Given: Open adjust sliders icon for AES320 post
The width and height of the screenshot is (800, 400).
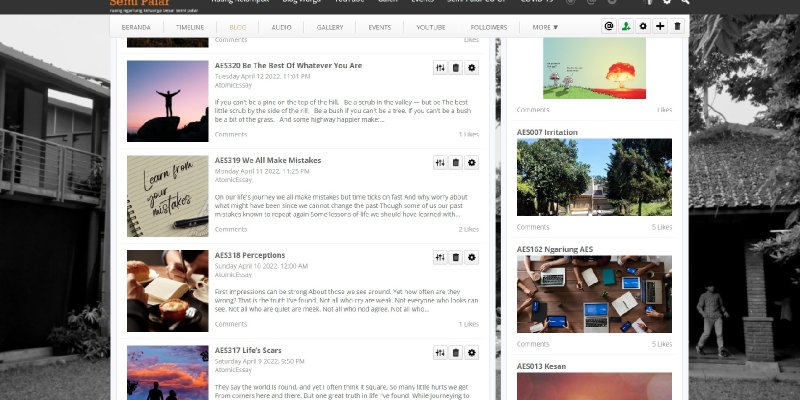Looking at the screenshot, I should pos(440,68).
